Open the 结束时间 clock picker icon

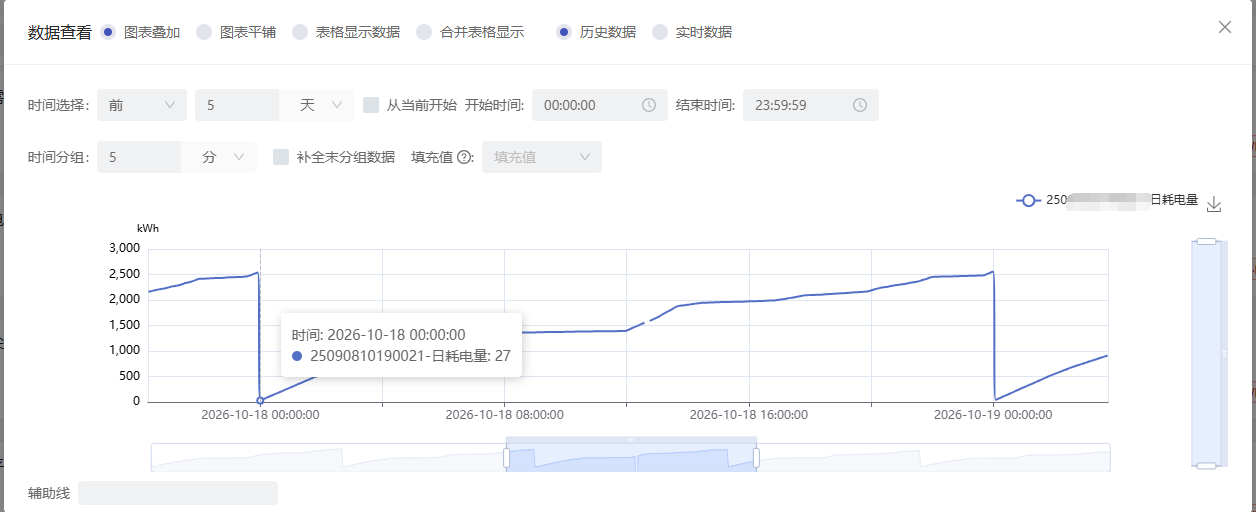(860, 105)
